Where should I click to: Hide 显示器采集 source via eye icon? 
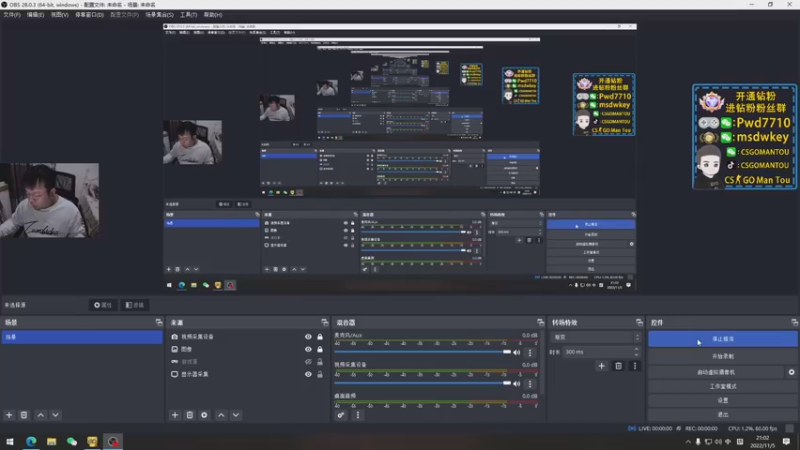tap(308, 374)
